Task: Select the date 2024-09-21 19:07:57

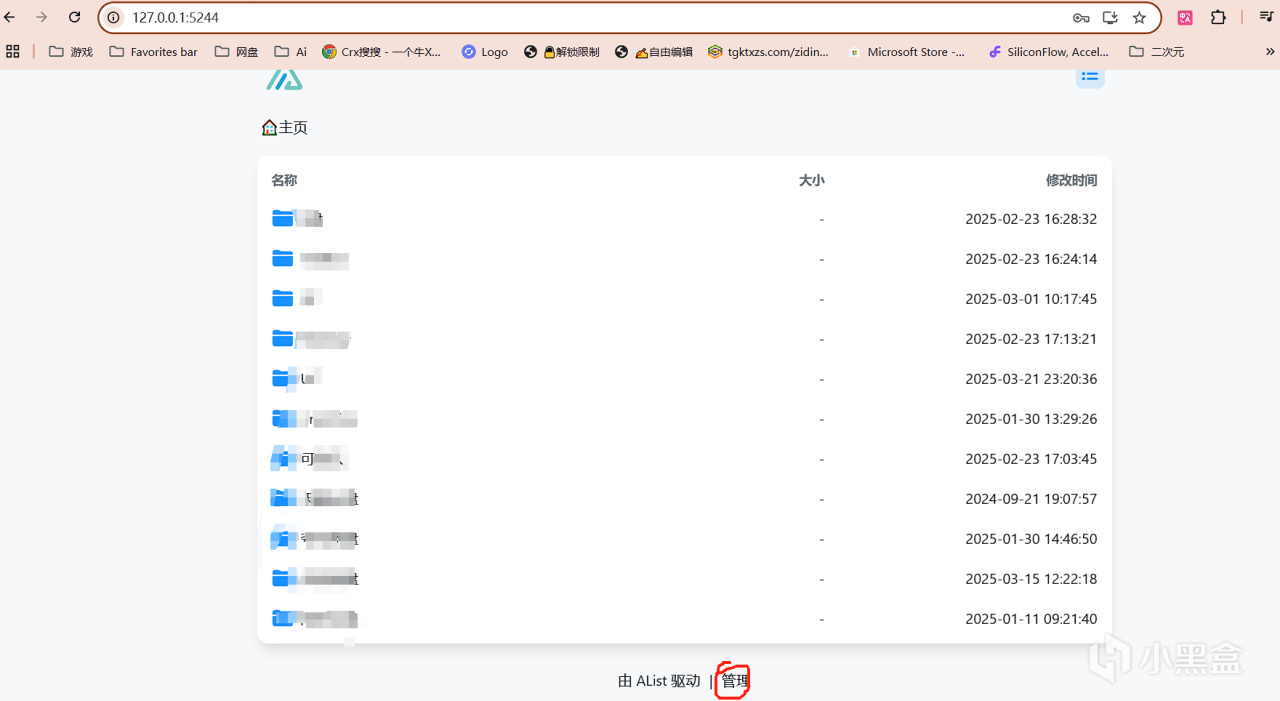Action: [1031, 499]
